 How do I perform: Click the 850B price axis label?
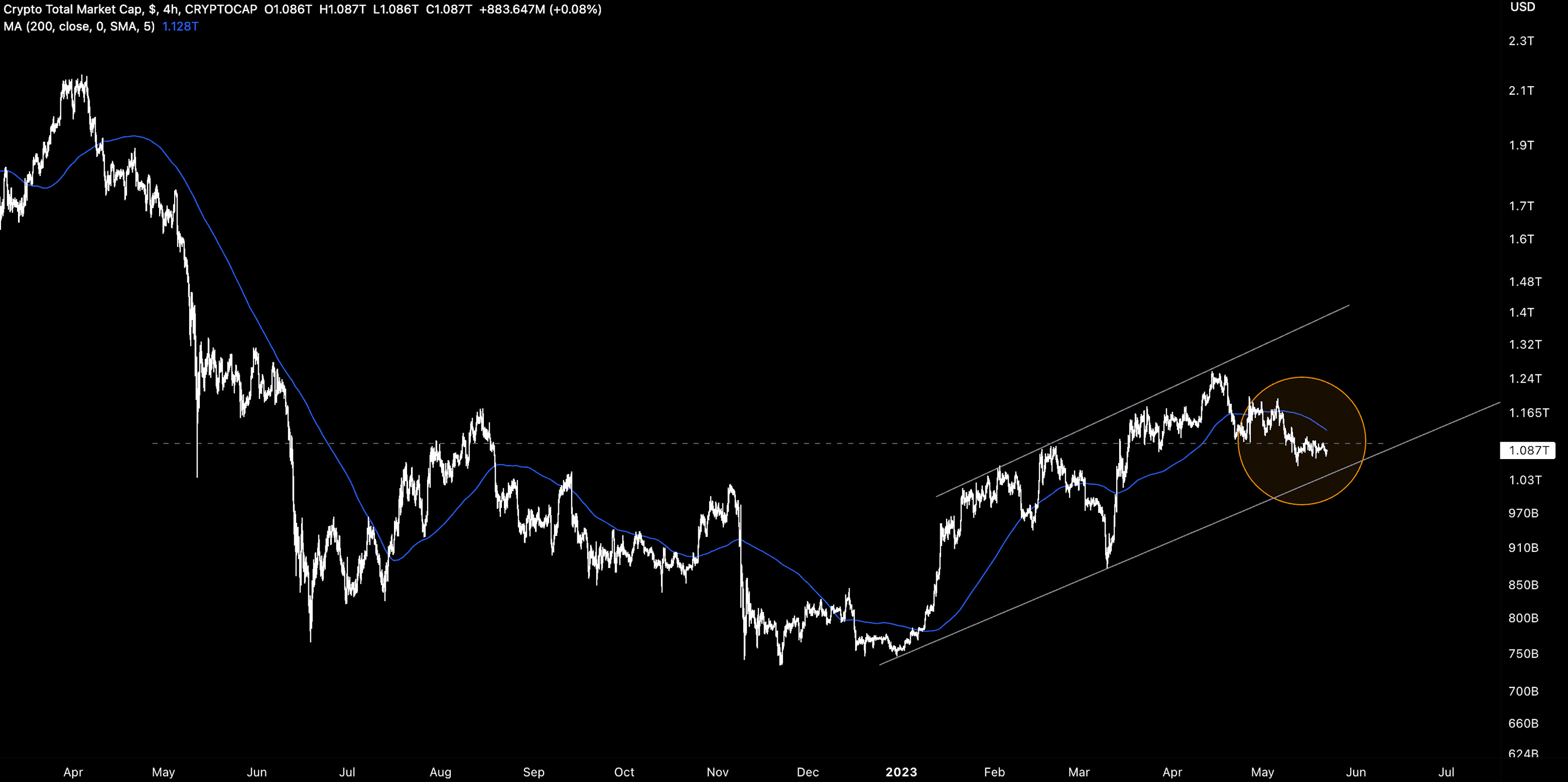click(x=1523, y=585)
